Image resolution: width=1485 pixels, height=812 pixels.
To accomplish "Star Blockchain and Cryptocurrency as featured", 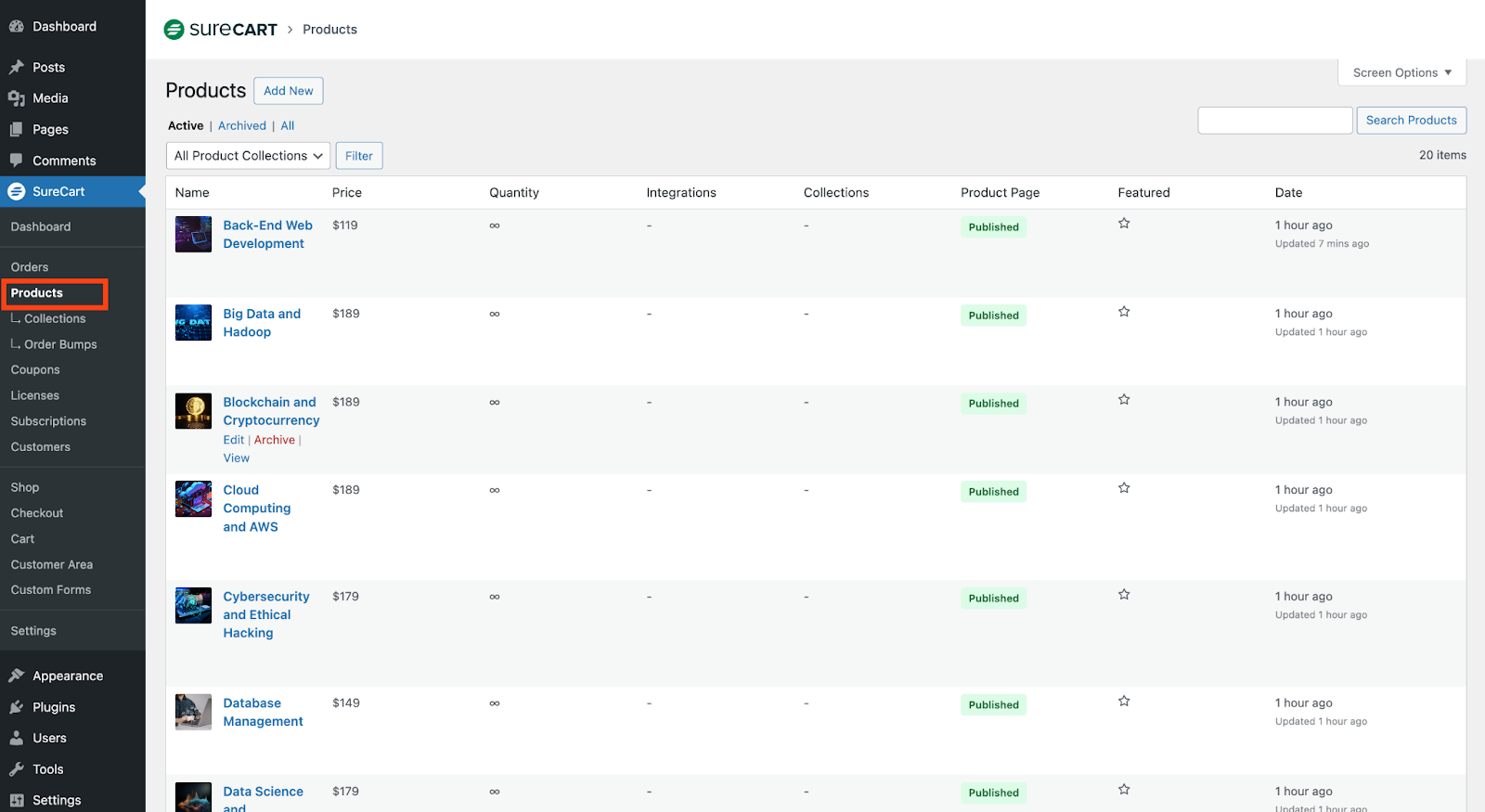I will point(1124,400).
